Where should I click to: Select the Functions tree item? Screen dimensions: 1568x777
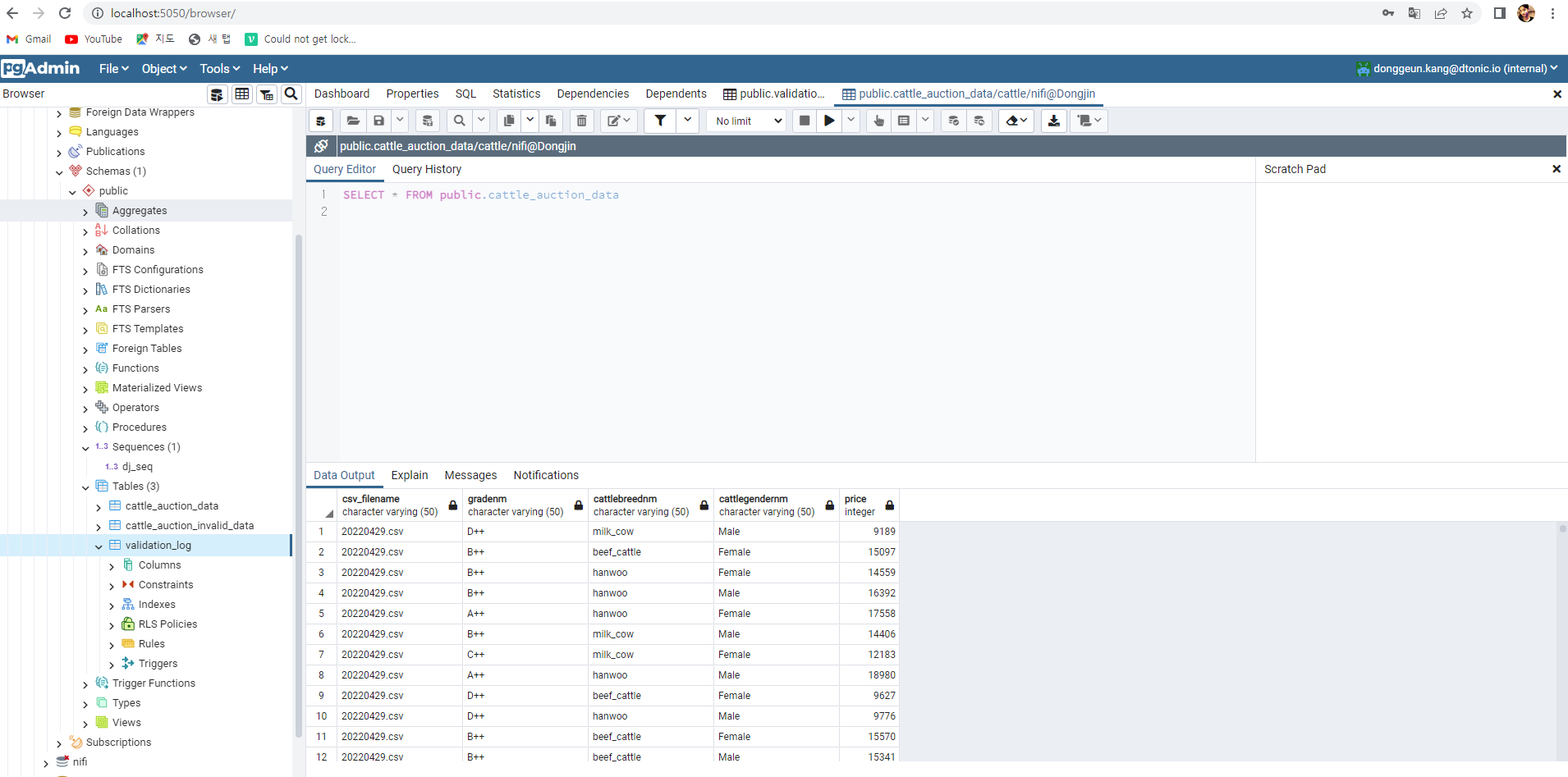135,368
